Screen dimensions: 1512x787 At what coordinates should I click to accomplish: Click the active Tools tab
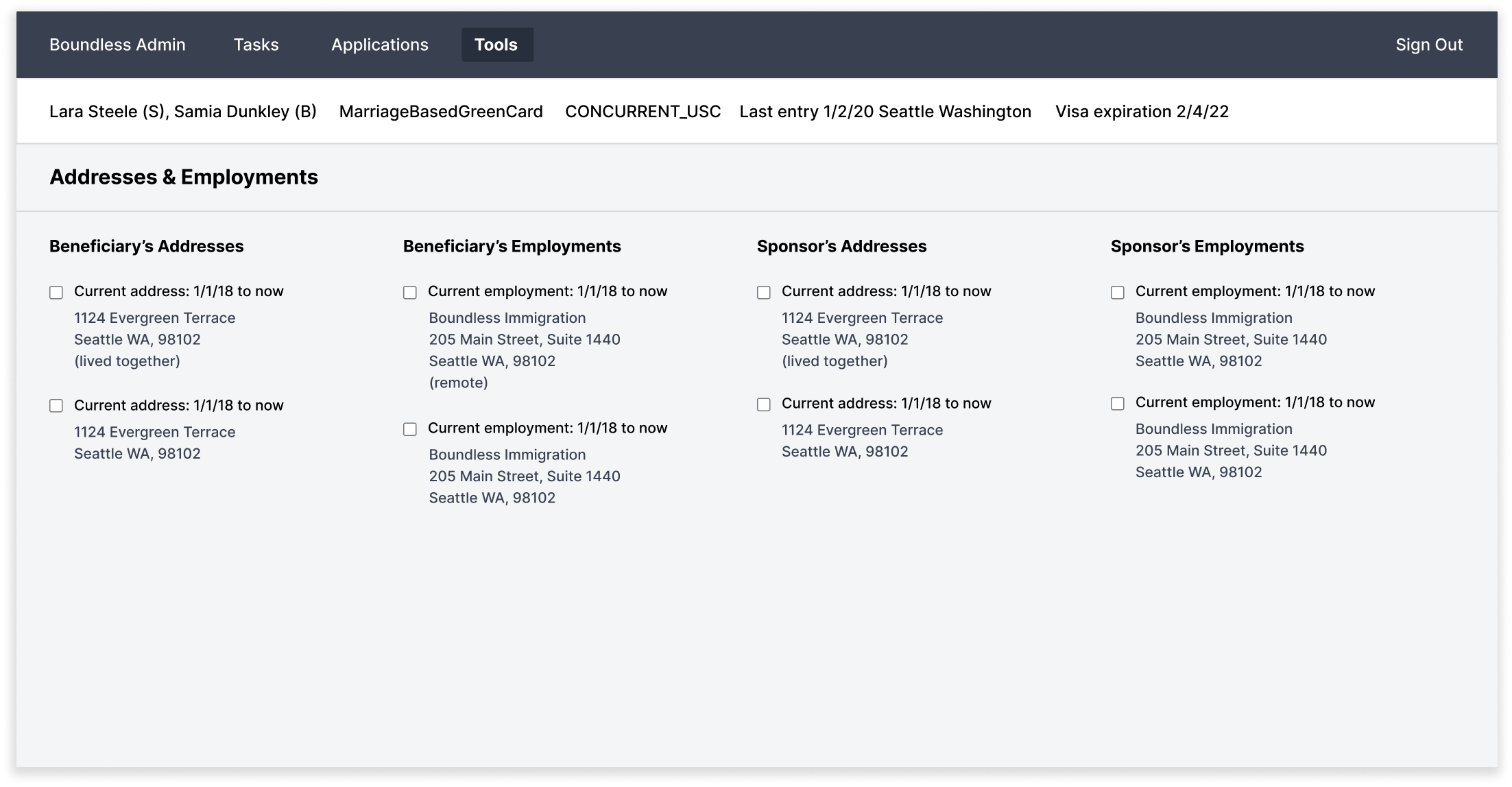496,45
